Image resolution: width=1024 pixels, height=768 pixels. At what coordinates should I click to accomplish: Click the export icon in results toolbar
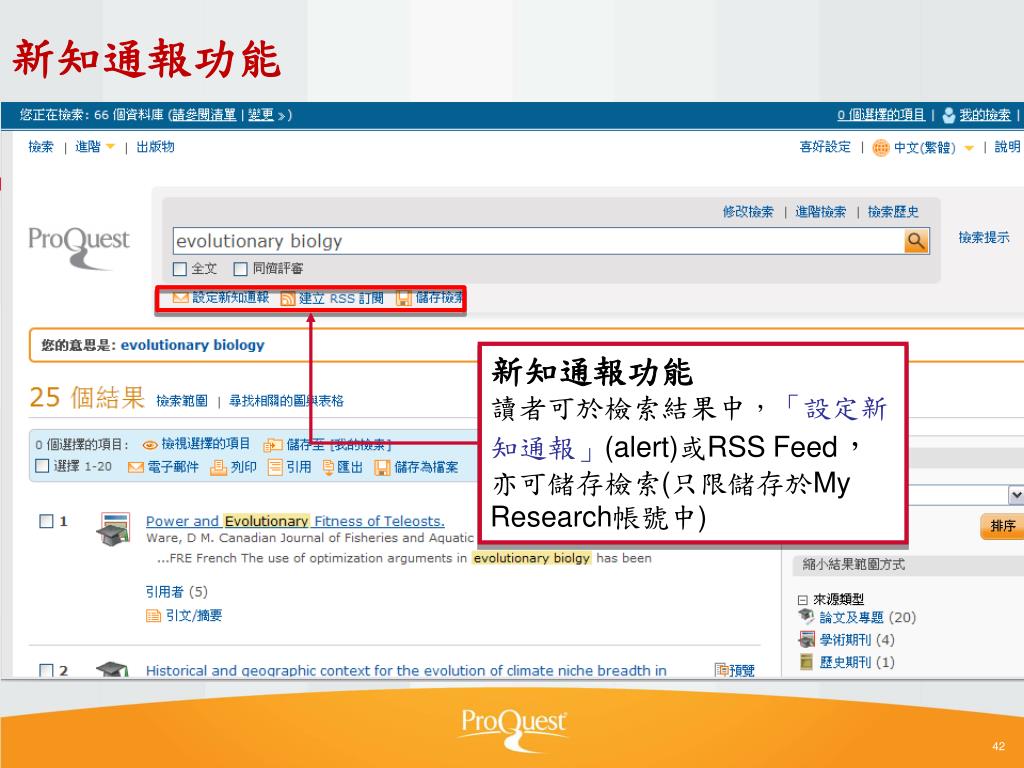point(328,467)
